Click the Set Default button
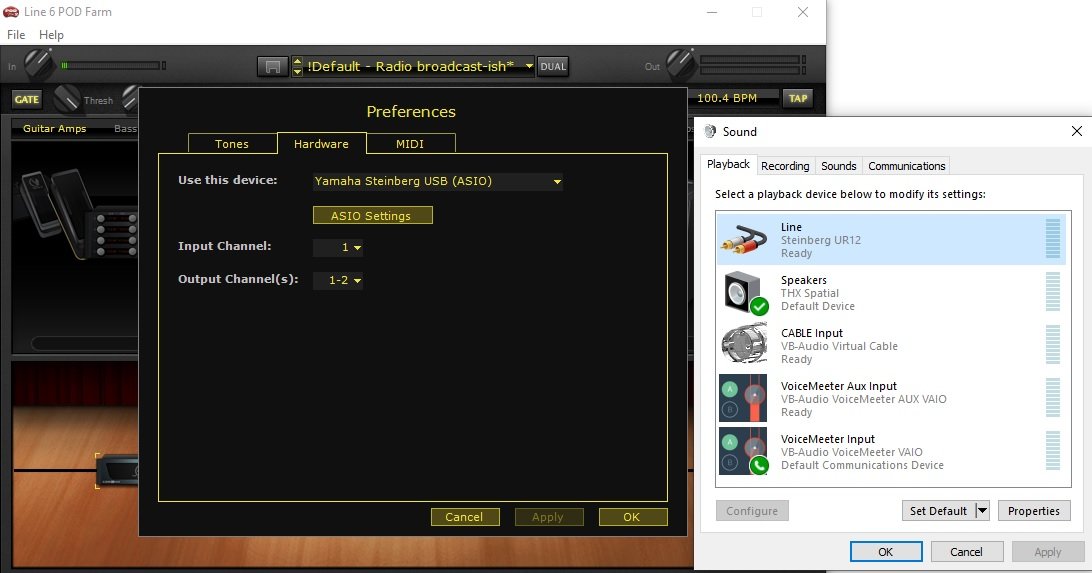This screenshot has height=573, width=1092. click(938, 510)
